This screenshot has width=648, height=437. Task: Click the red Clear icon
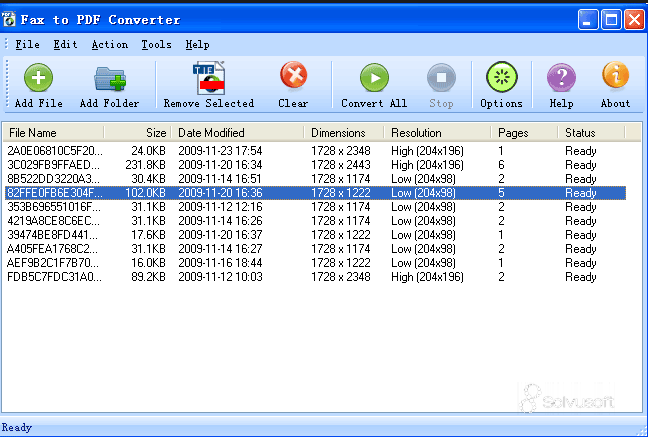[x=293, y=75]
